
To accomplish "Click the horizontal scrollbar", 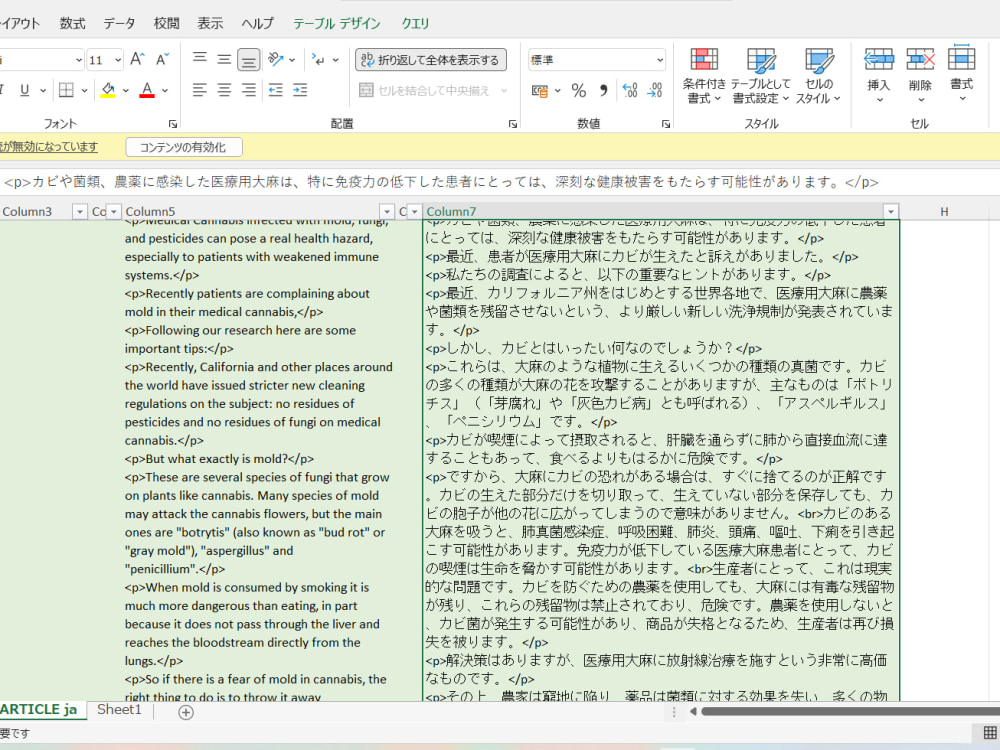I will coord(851,712).
